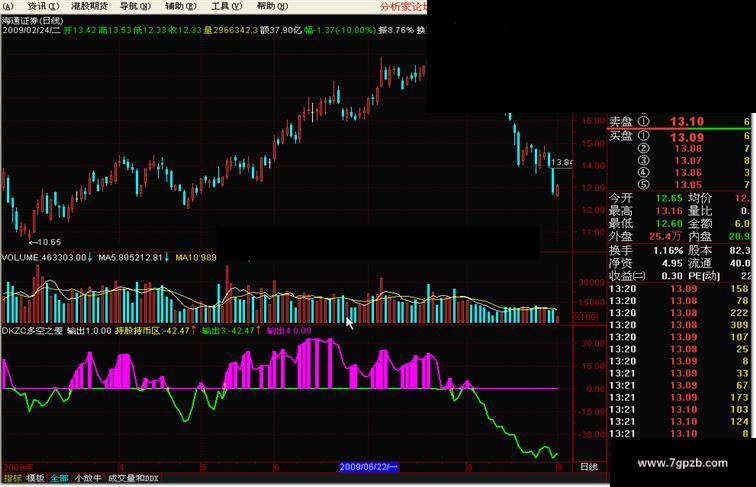The height and width of the screenshot is (487, 756).
Task: Click the buy level 3 circle icon
Action: 643,161
